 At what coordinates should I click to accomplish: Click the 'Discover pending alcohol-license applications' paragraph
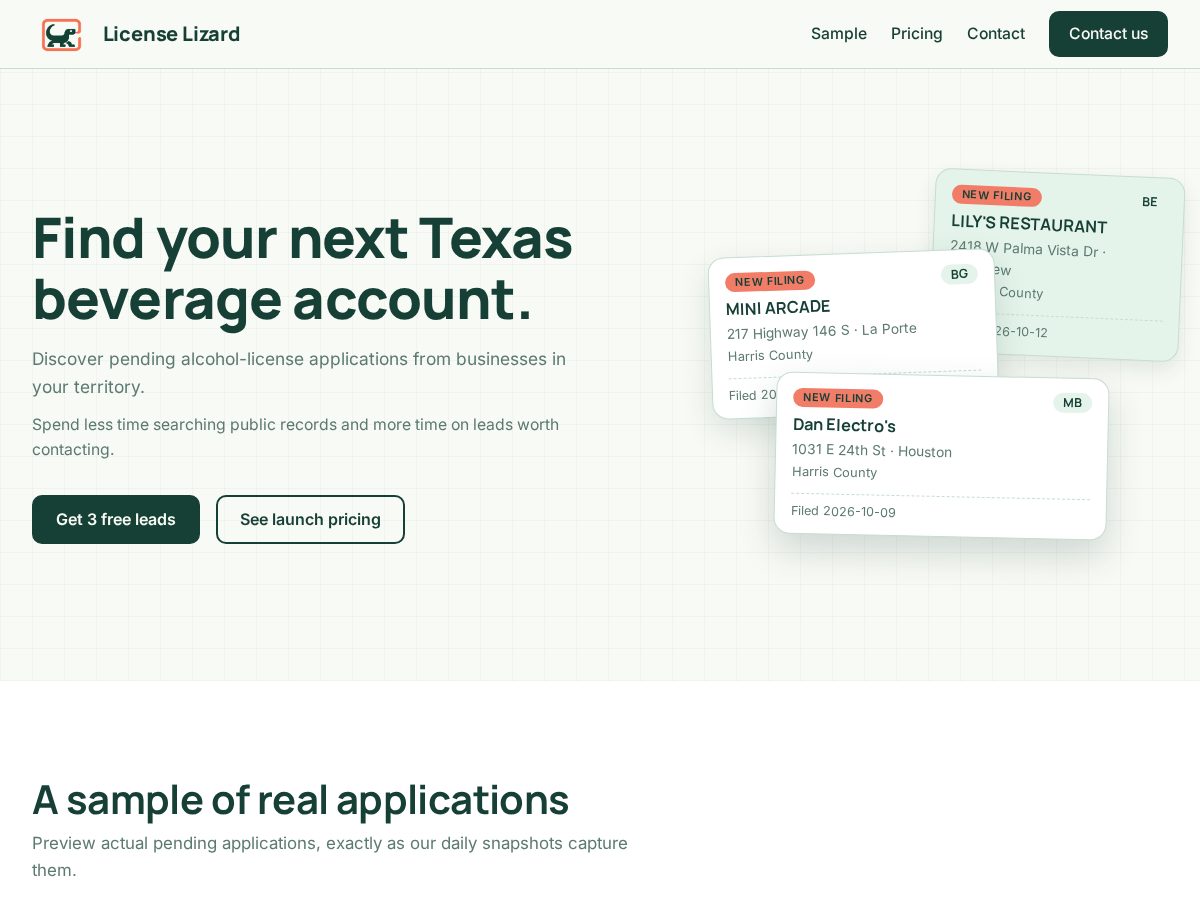(x=299, y=373)
